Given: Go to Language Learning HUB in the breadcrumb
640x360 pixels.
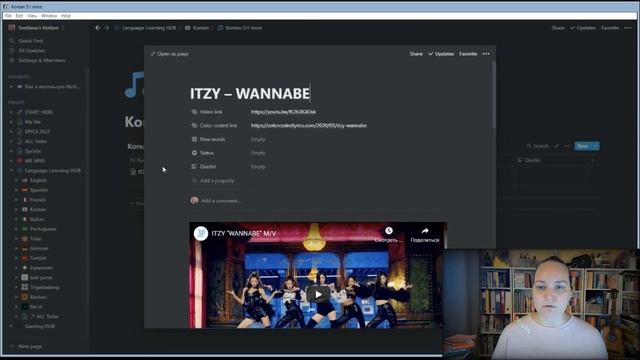Looking at the screenshot, I should [149, 28].
